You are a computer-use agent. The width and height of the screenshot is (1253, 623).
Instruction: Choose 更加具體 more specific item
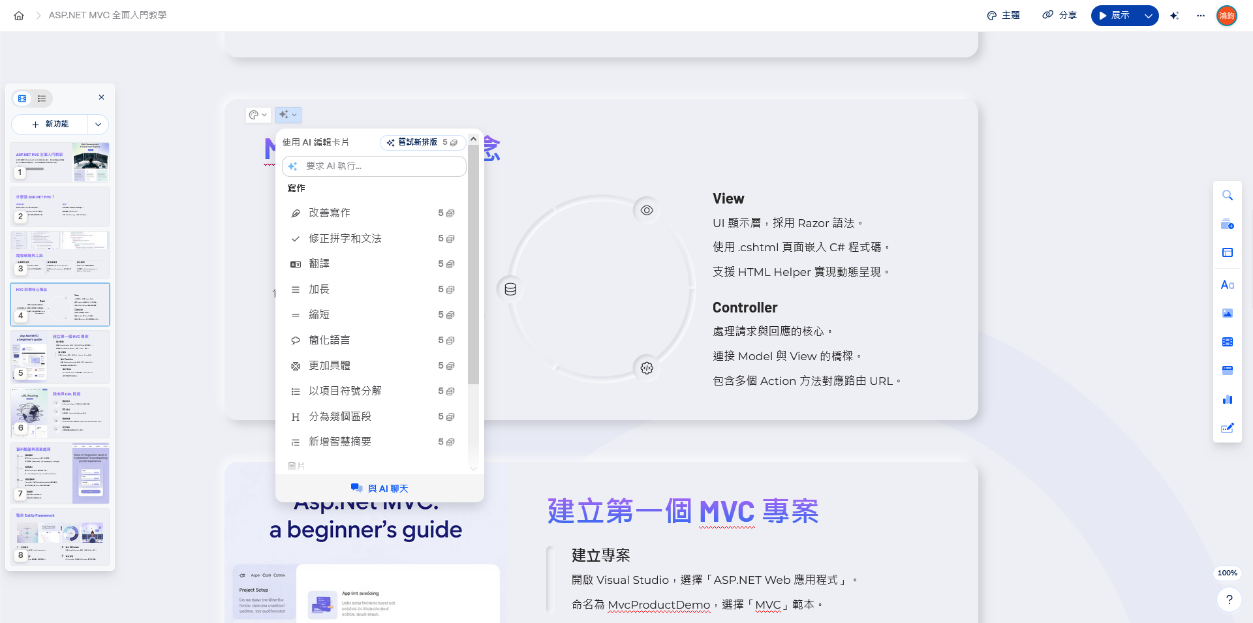pos(373,366)
